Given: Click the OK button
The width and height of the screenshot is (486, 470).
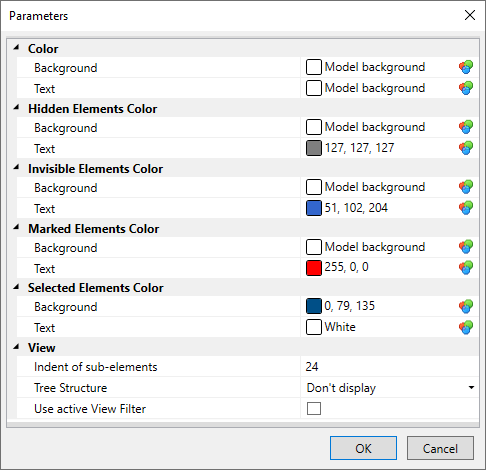Looking at the screenshot, I should point(363,448).
